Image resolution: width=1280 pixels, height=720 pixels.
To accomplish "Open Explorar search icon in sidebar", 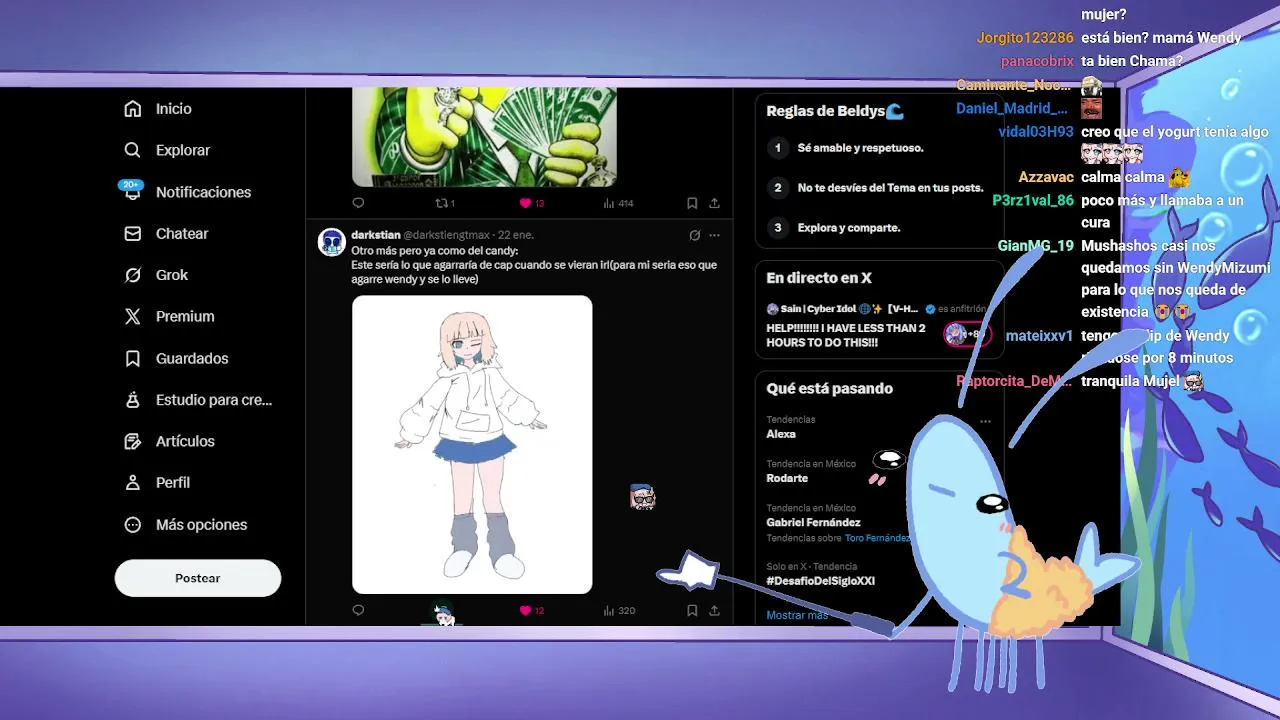I will (x=132, y=150).
